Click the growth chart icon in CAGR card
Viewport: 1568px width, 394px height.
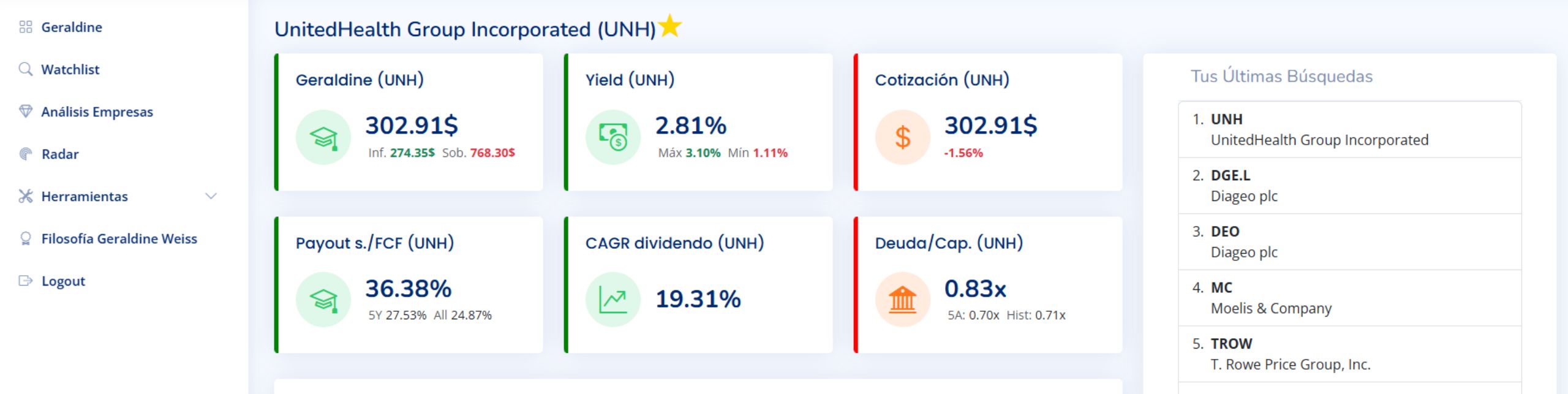612,300
